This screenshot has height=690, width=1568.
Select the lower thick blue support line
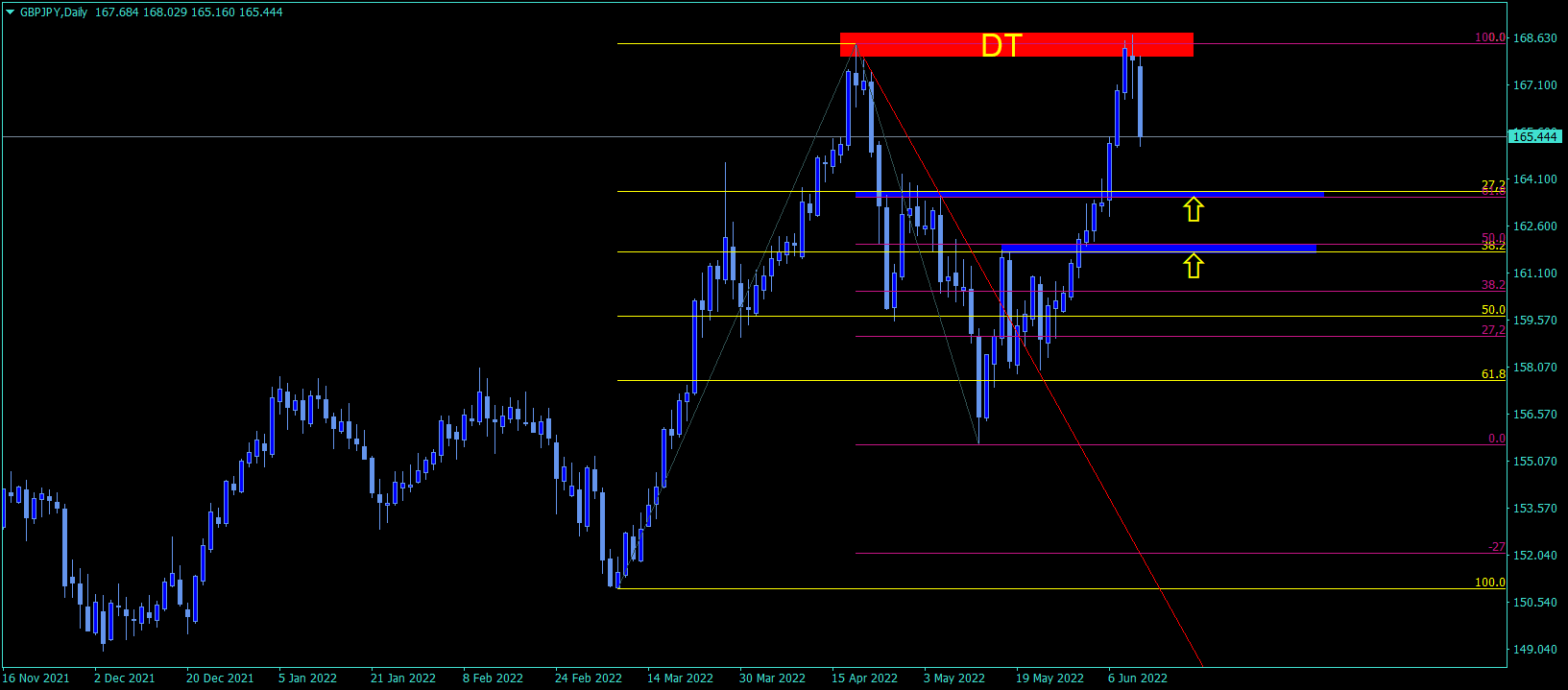pos(1159,248)
